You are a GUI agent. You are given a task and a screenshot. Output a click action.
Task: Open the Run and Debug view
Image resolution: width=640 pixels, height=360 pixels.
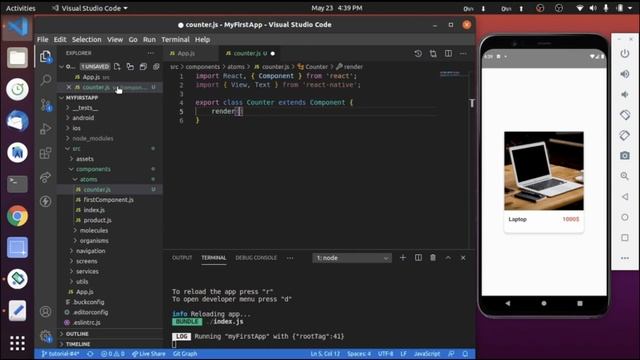tap(46, 129)
